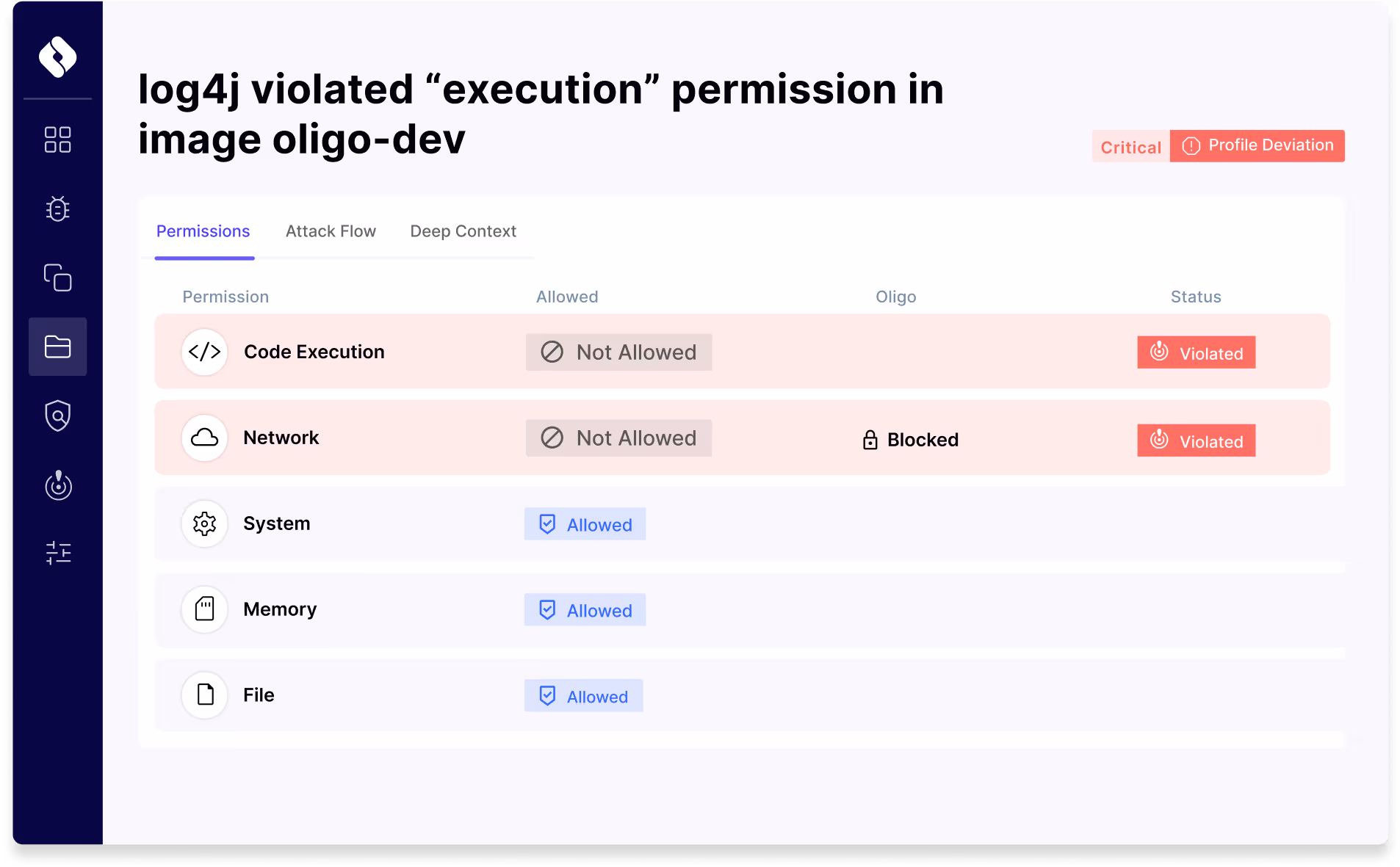Click Code Execution's prohibited circle icon
Screen dimensions: 1400x867
pos(552,352)
